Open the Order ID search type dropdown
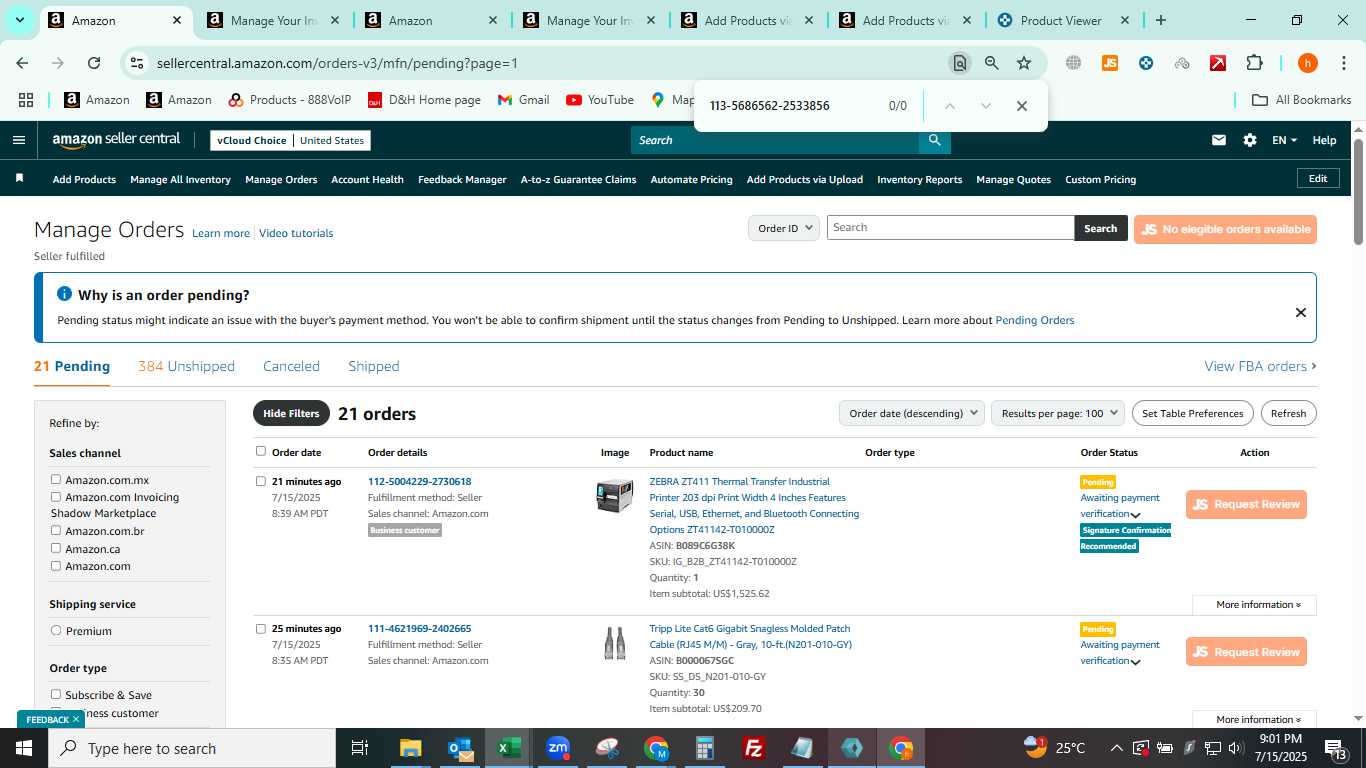The width and height of the screenshot is (1366, 768). pyautogui.click(x=784, y=228)
